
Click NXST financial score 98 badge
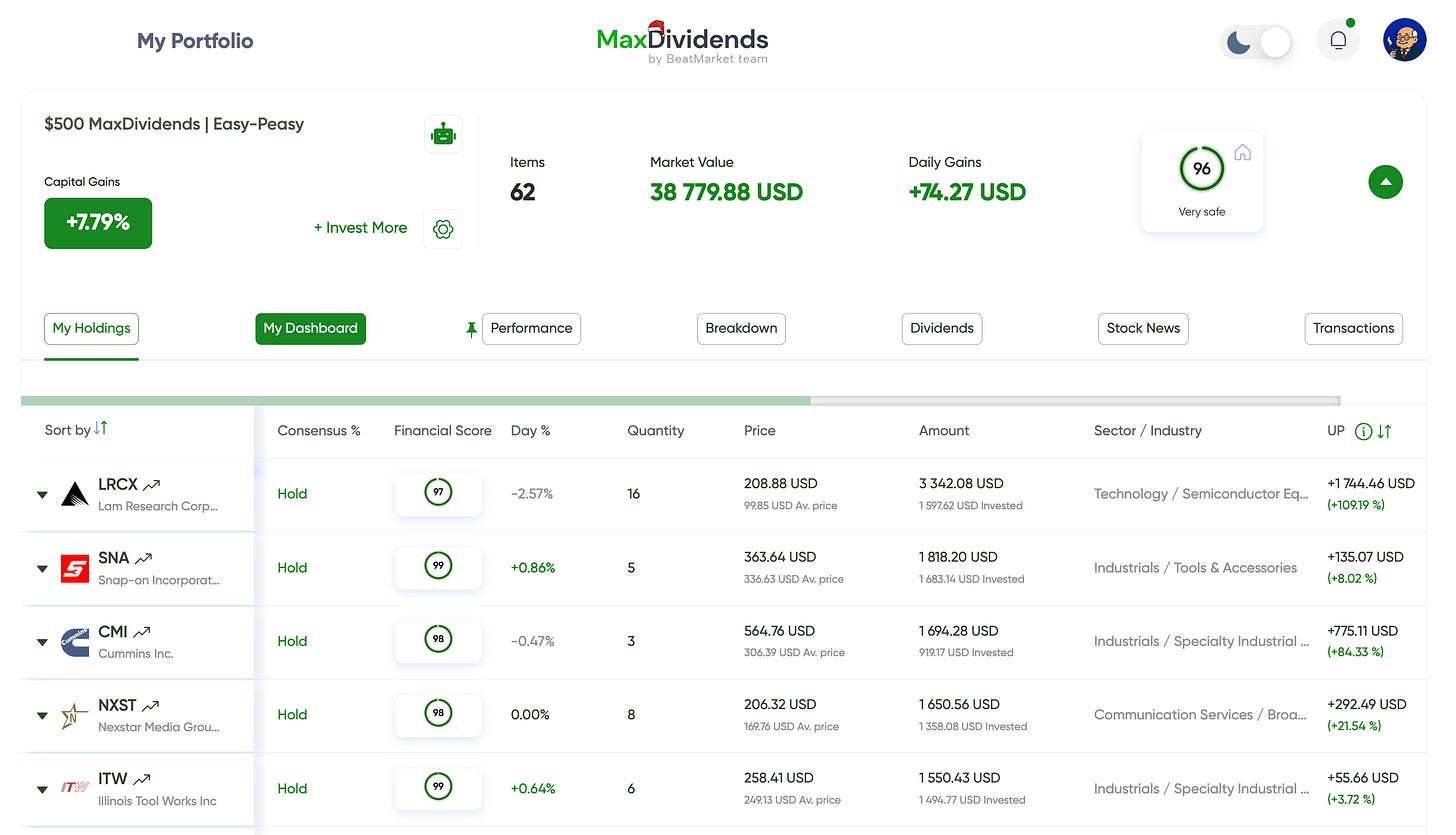(x=438, y=715)
